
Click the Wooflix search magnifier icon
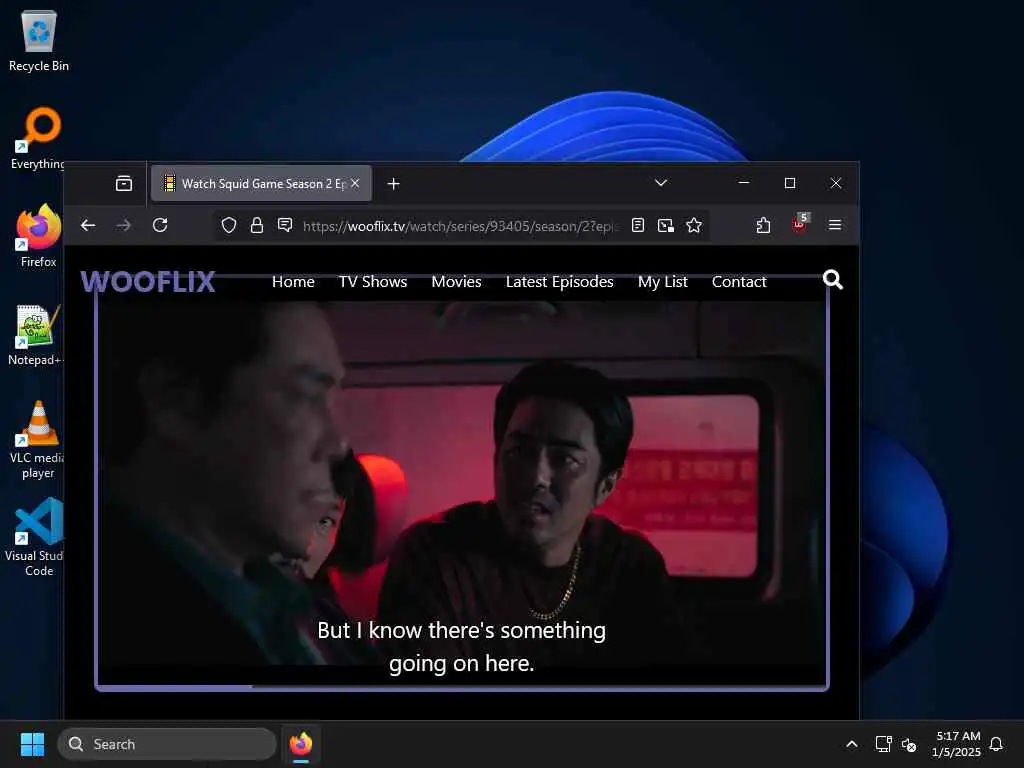(x=833, y=280)
